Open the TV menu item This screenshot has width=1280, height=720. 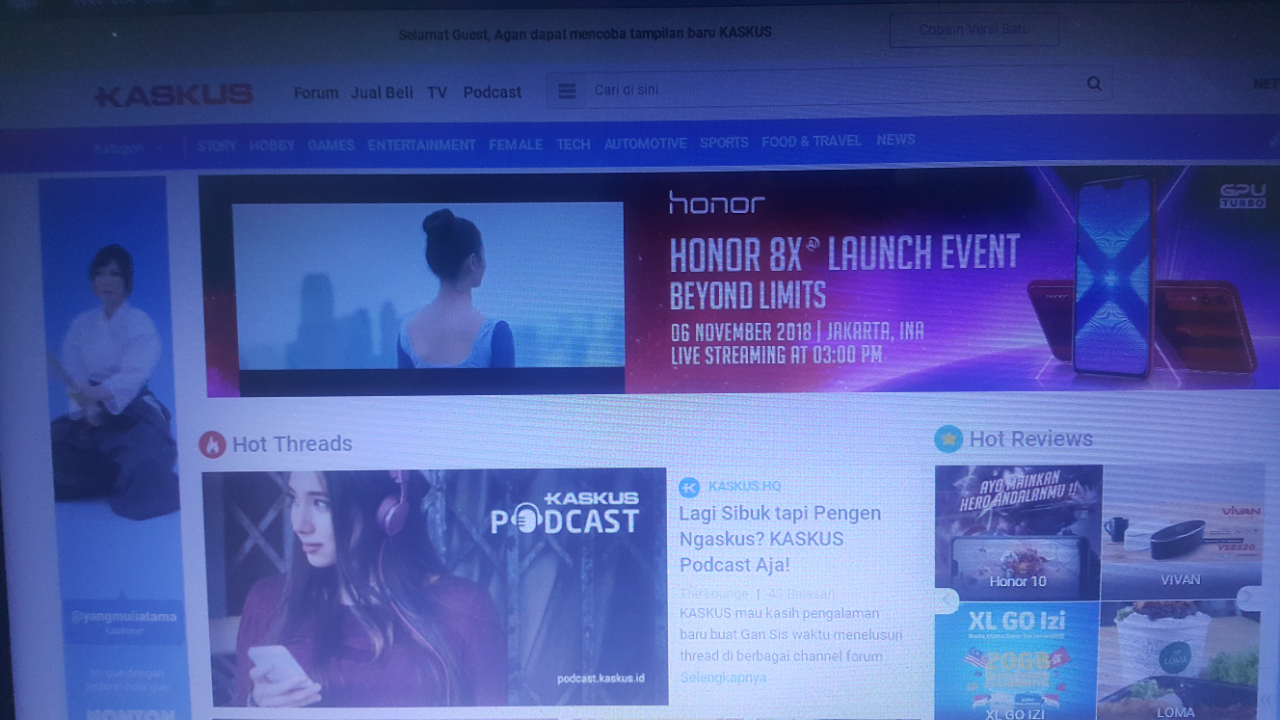coord(437,92)
